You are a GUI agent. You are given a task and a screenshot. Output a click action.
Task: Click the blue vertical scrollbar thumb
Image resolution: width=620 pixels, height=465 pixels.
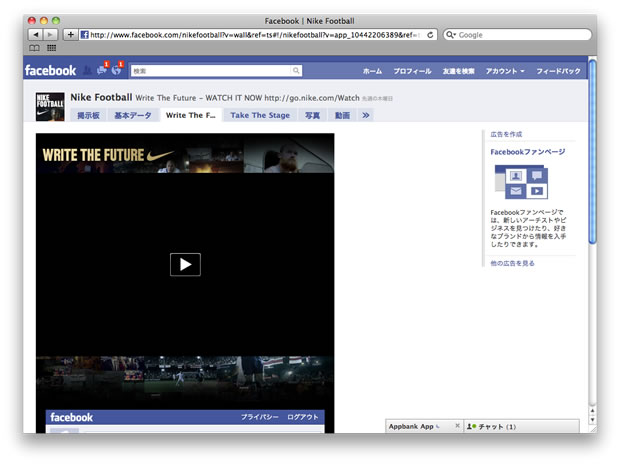[x=592, y=151]
